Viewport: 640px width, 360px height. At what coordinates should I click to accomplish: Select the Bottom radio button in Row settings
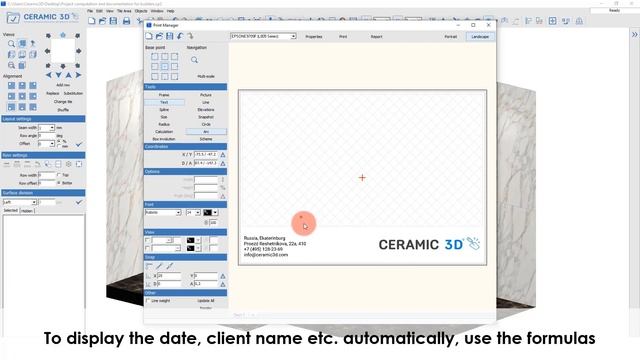click(59, 183)
